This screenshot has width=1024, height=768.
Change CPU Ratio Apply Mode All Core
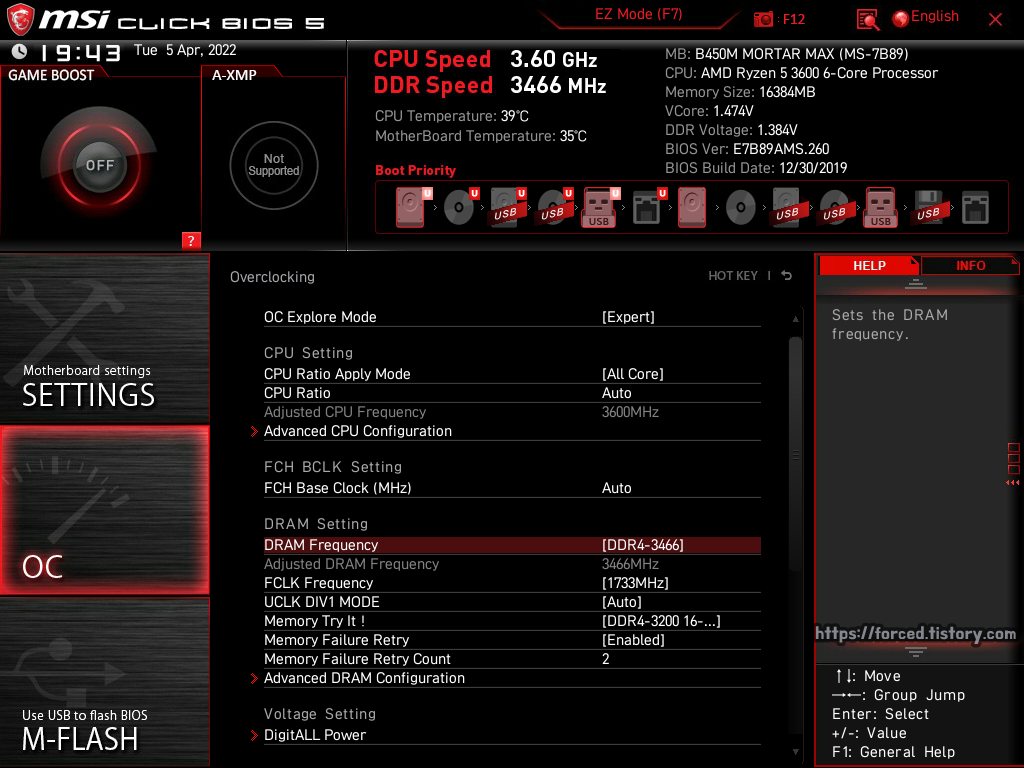pyautogui.click(x=512, y=374)
